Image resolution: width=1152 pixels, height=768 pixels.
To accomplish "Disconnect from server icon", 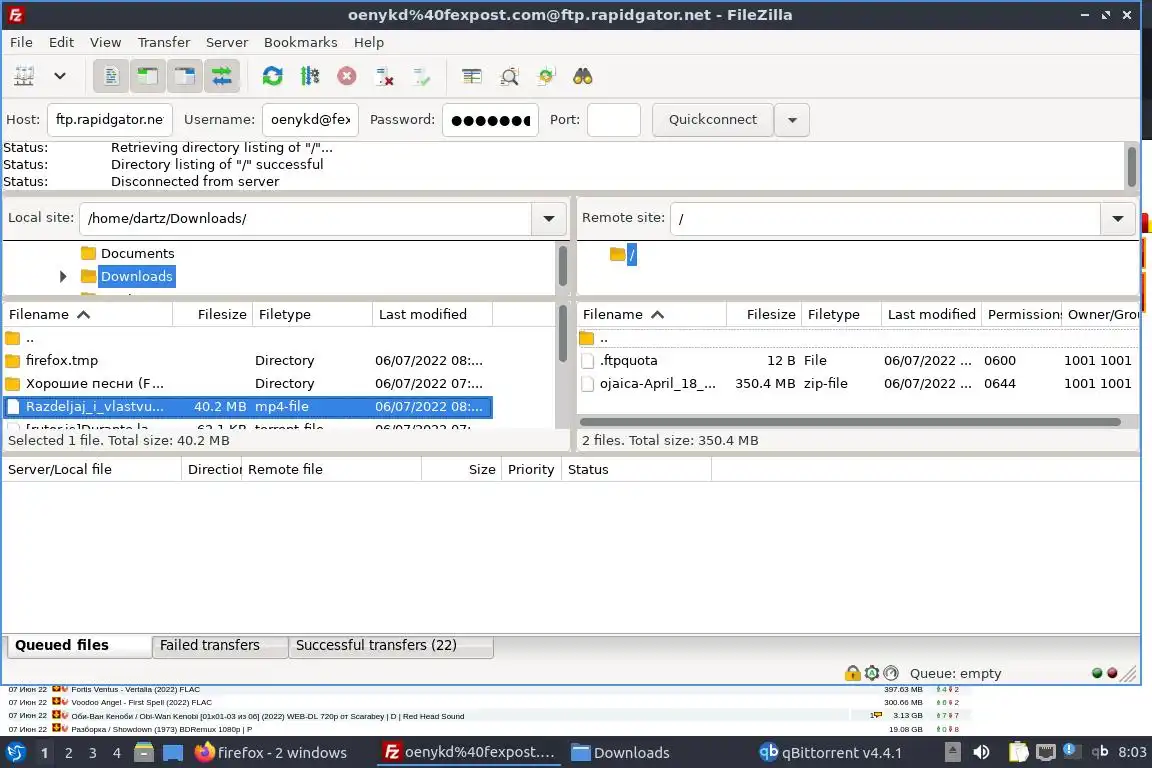I will 384,76.
